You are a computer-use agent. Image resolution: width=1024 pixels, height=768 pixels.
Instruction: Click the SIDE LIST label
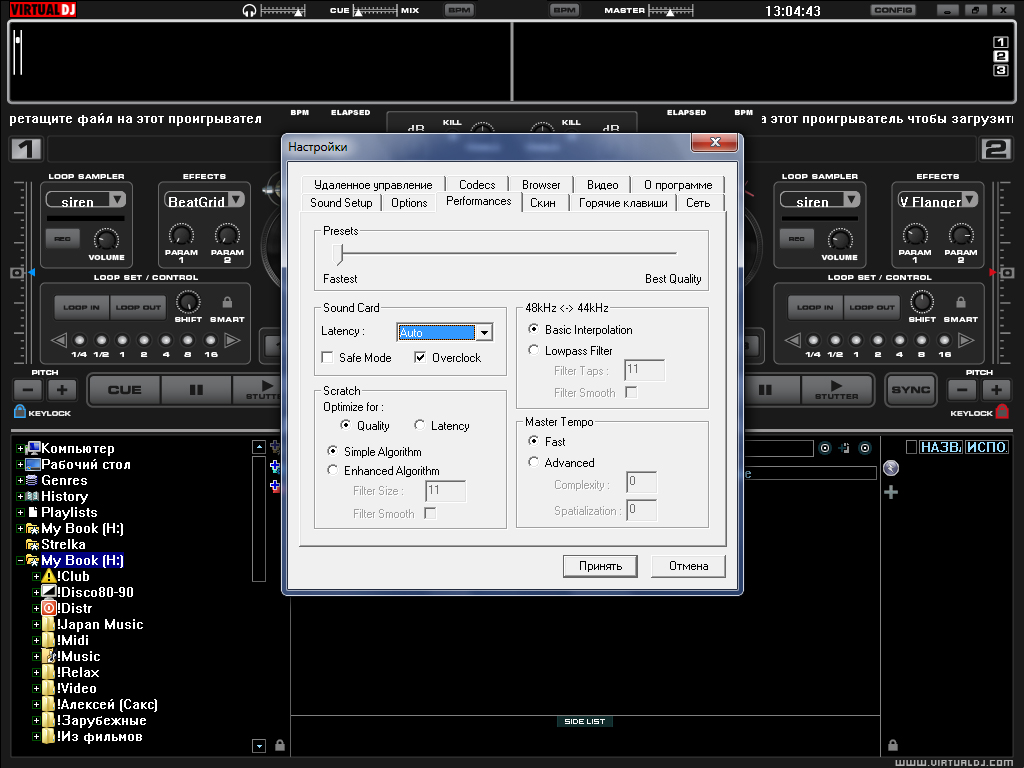click(x=584, y=722)
